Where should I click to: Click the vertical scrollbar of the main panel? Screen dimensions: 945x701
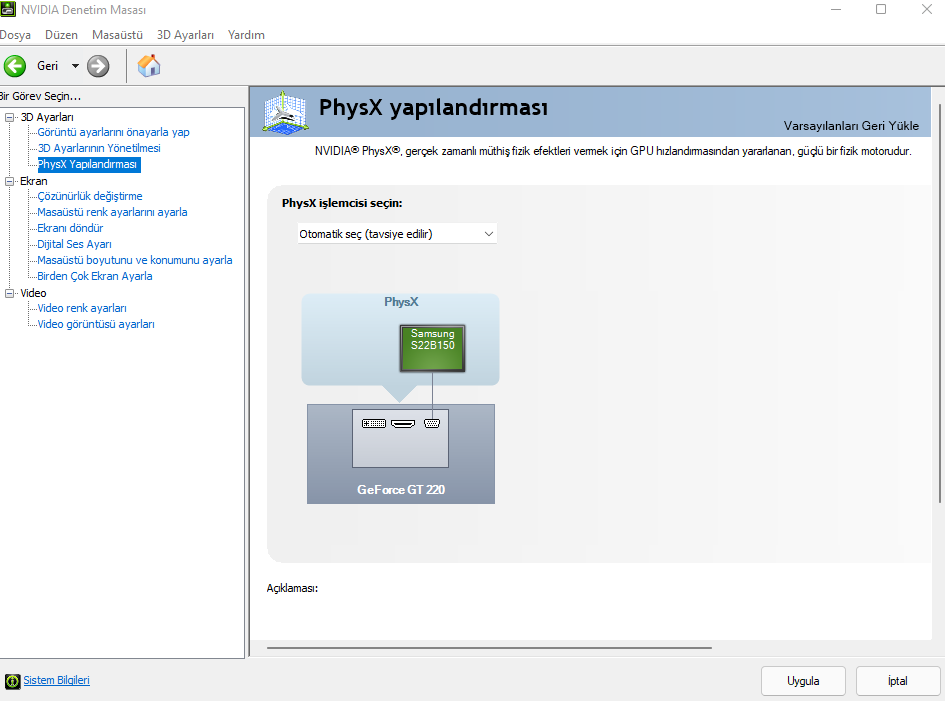click(940, 303)
